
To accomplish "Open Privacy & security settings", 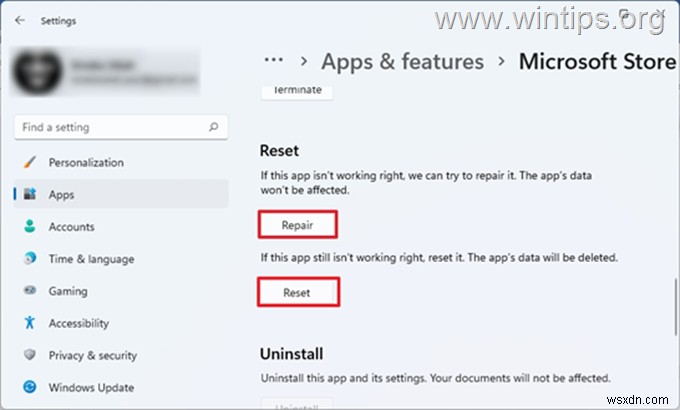I will [x=121, y=355].
